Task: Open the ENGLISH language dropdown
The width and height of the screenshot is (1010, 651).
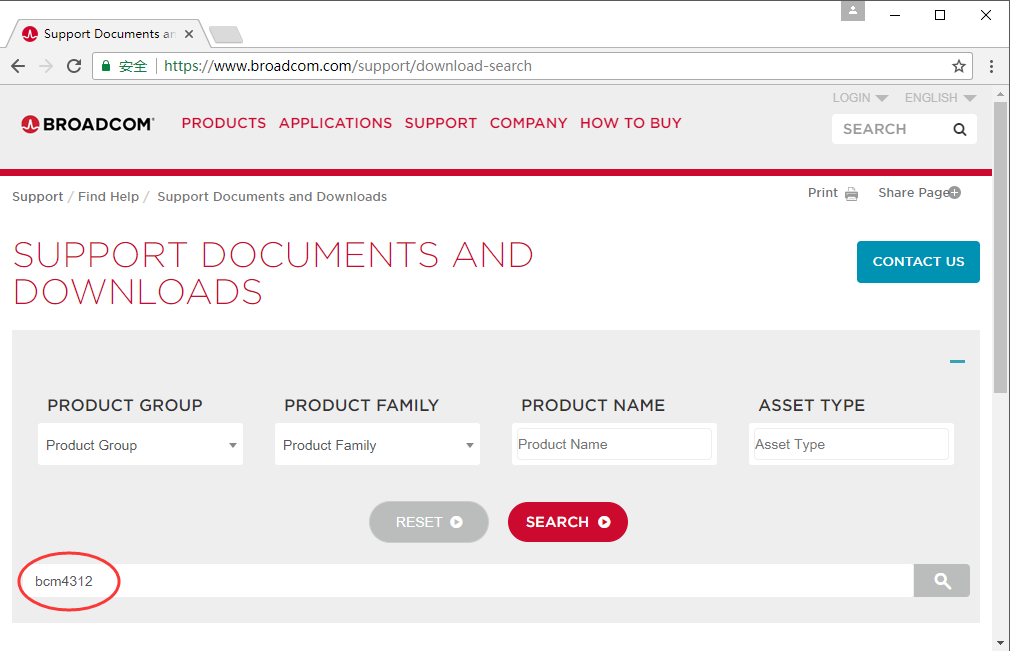Action: tap(940, 98)
